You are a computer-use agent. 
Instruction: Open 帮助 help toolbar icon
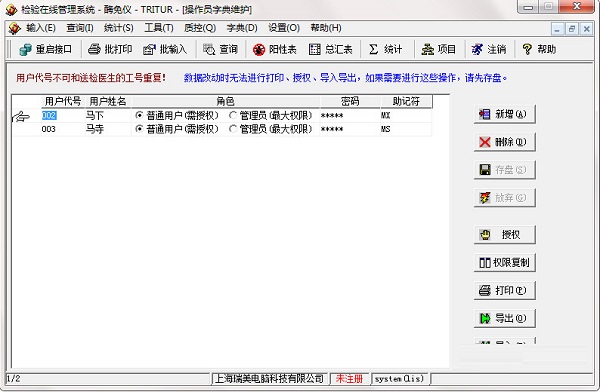point(539,49)
